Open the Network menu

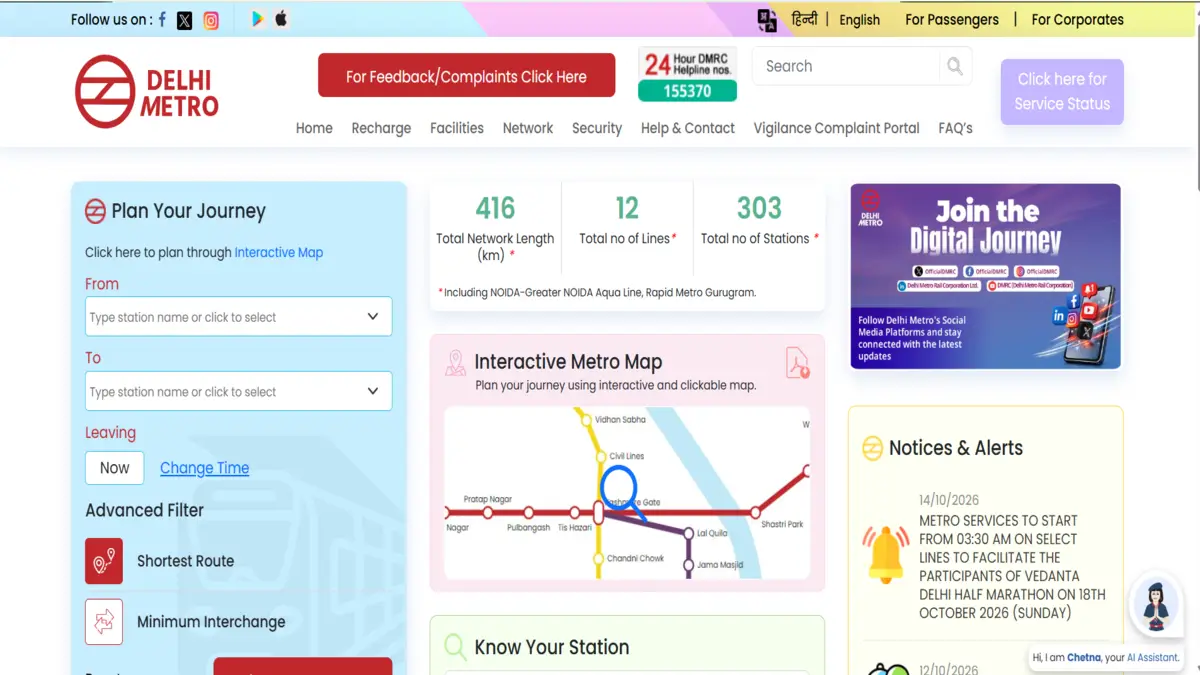(x=528, y=128)
